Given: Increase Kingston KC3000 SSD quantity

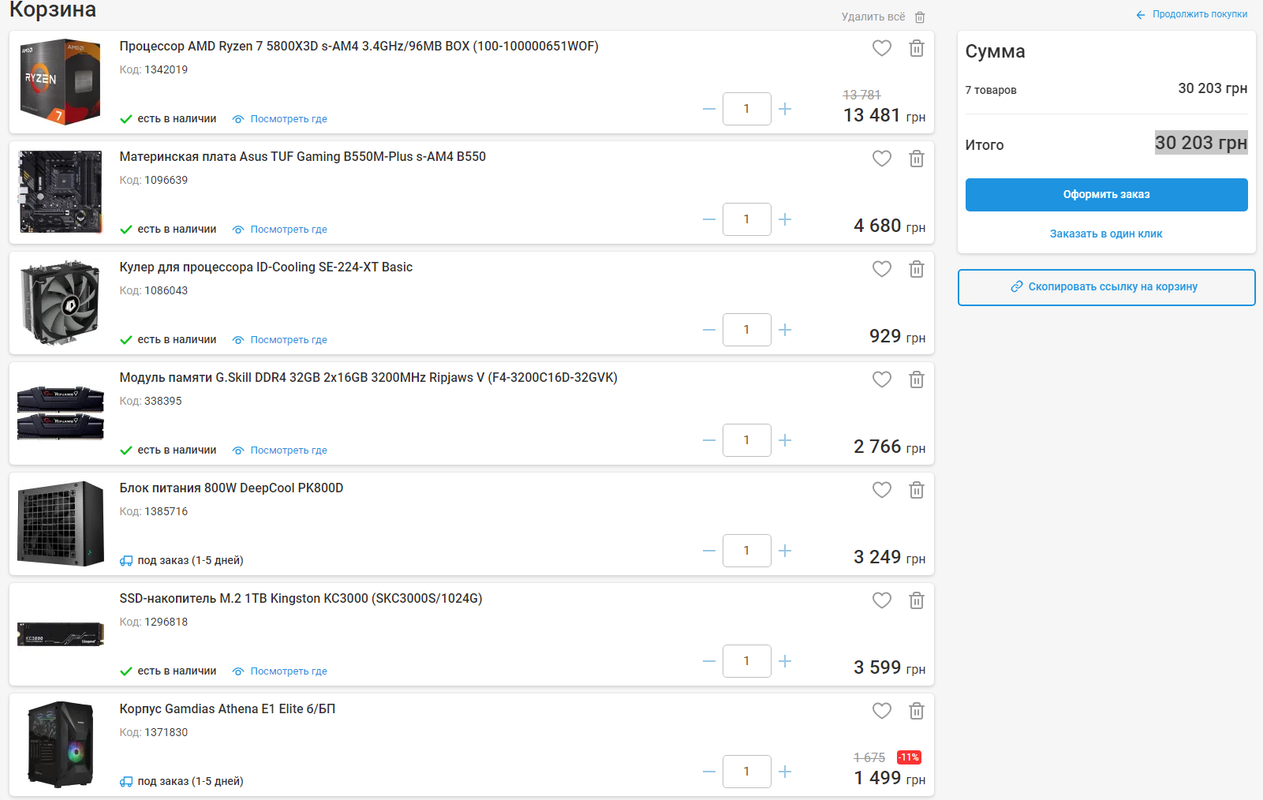Looking at the screenshot, I should pyautogui.click(x=785, y=661).
